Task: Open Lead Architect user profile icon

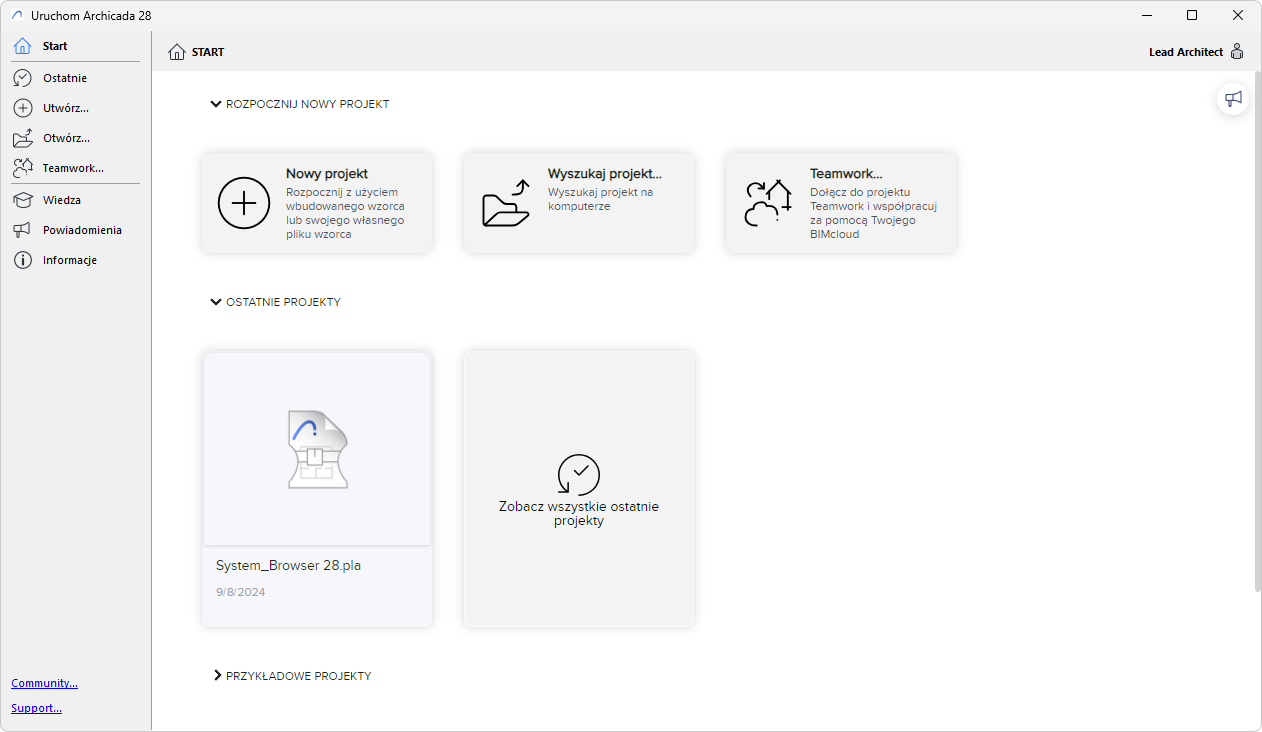Action: [x=1237, y=52]
